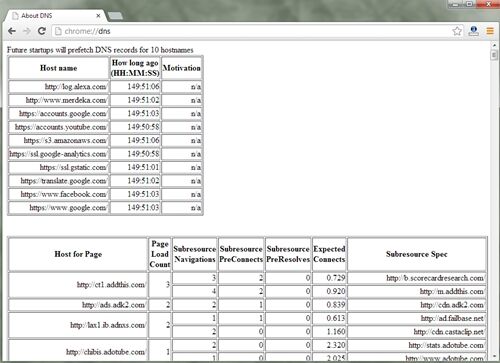The image size is (500, 363).
Task: Click the 149:50:58 time for accounts.youtube.com
Action: pos(135,127)
